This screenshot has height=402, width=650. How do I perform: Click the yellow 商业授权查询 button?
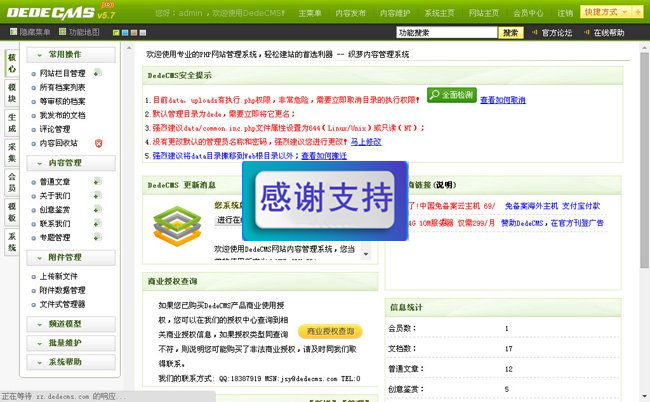coord(330,331)
